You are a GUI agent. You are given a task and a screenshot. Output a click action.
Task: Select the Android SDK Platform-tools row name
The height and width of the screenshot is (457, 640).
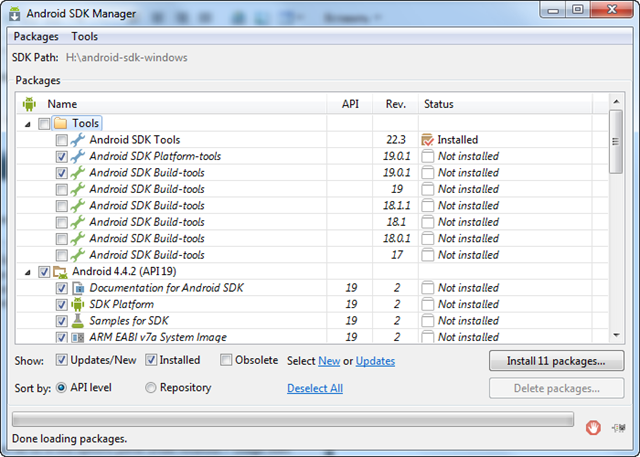pyautogui.click(x=155, y=156)
